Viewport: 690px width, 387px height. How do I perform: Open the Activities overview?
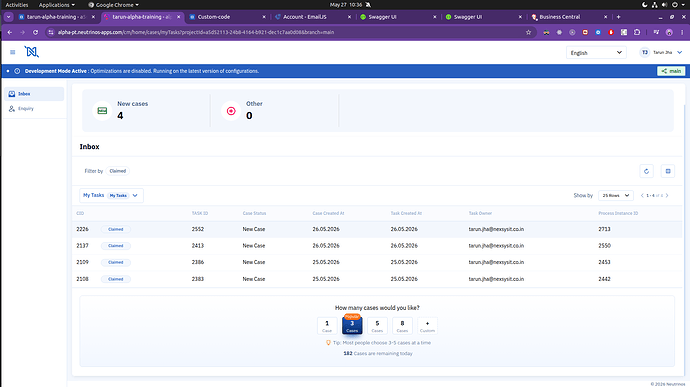pyautogui.click(x=17, y=5)
